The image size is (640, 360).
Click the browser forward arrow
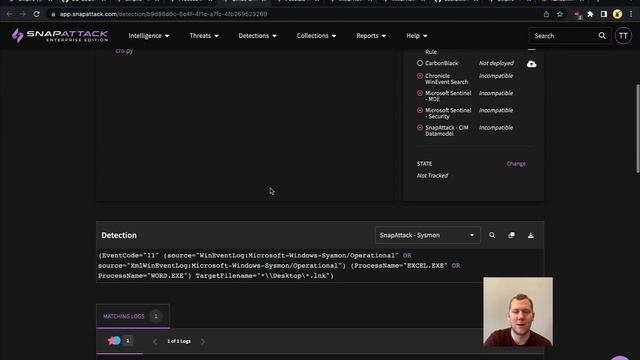[23, 14]
